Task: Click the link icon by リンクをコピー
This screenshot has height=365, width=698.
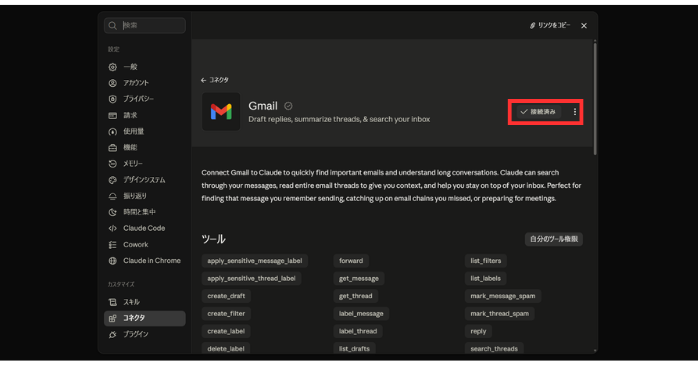Action: point(532,26)
